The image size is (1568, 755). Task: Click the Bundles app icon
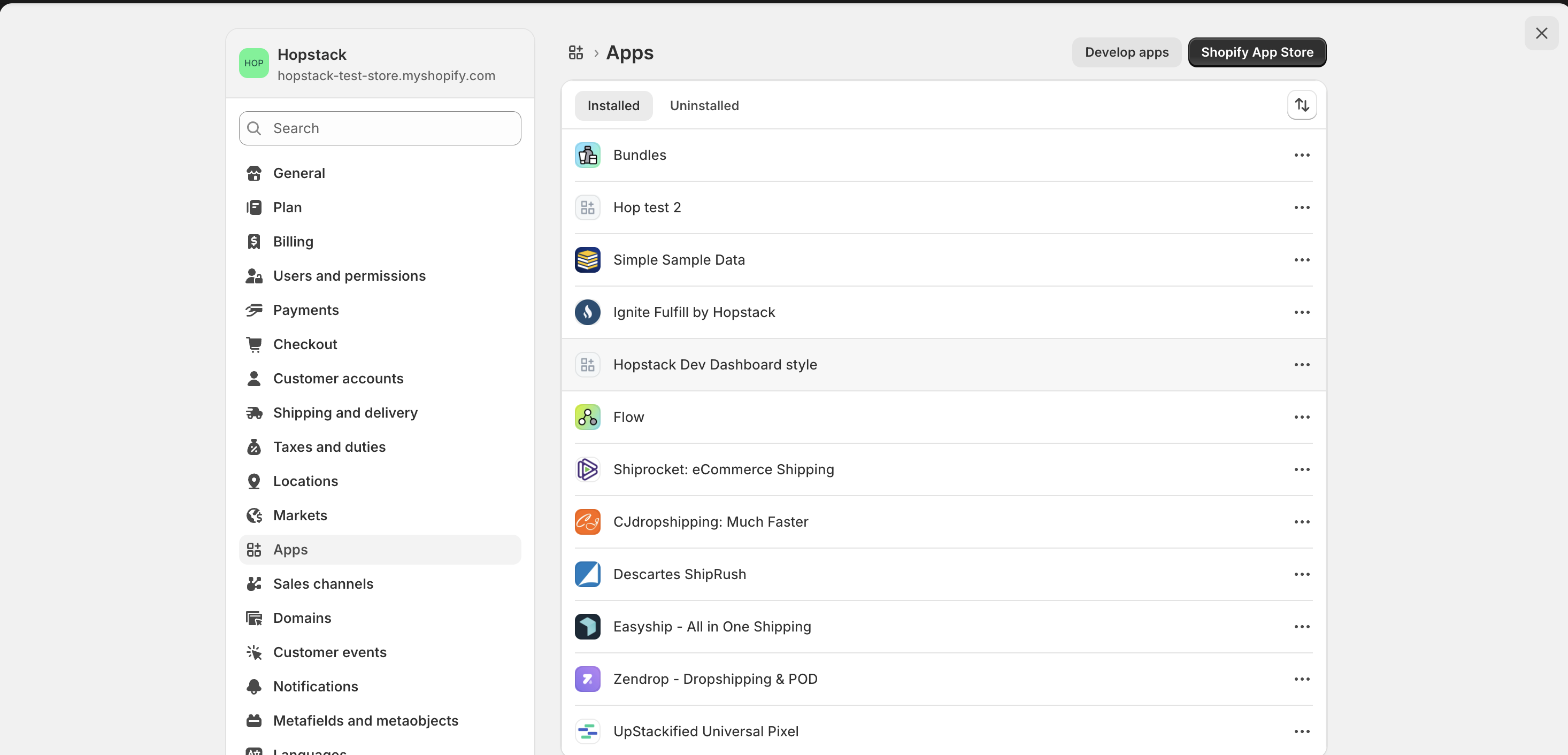(587, 155)
